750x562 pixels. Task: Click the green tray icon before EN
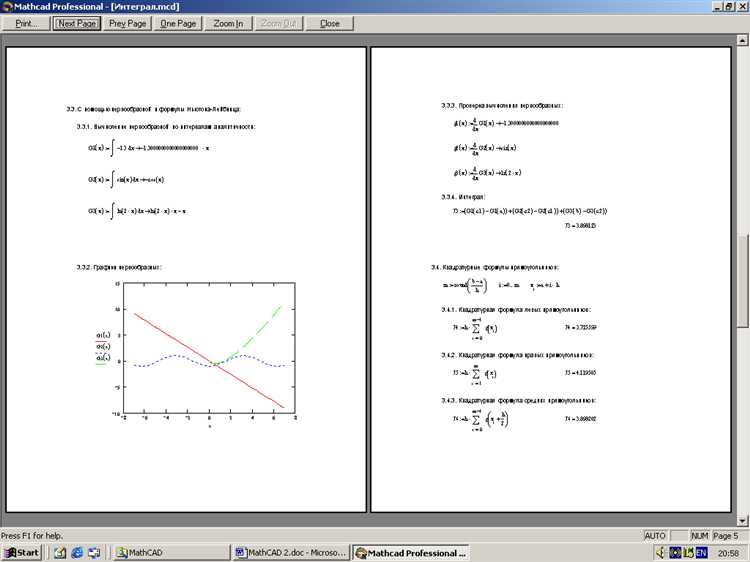point(688,553)
